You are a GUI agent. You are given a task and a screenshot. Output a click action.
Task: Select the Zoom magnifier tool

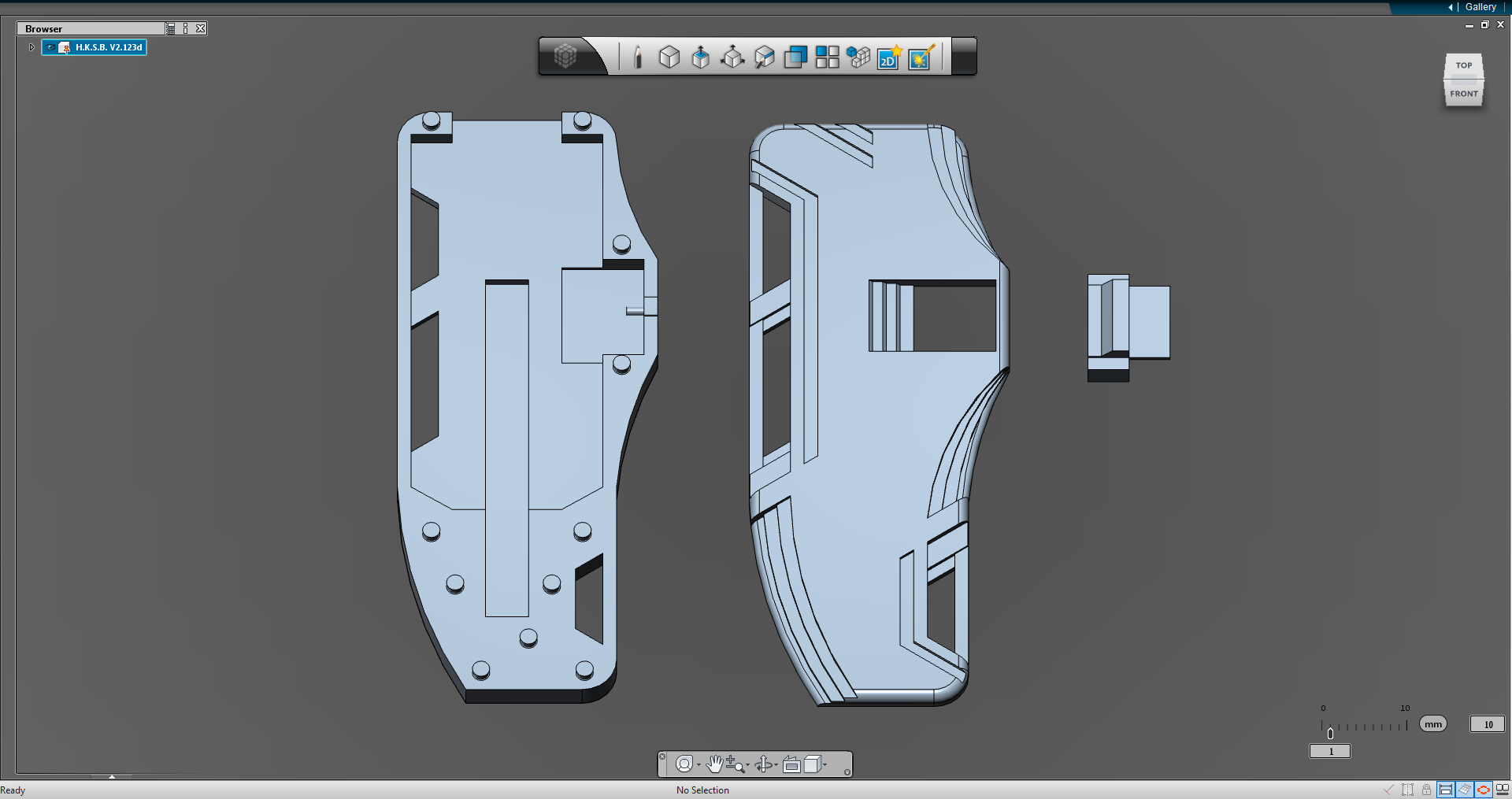[735, 764]
